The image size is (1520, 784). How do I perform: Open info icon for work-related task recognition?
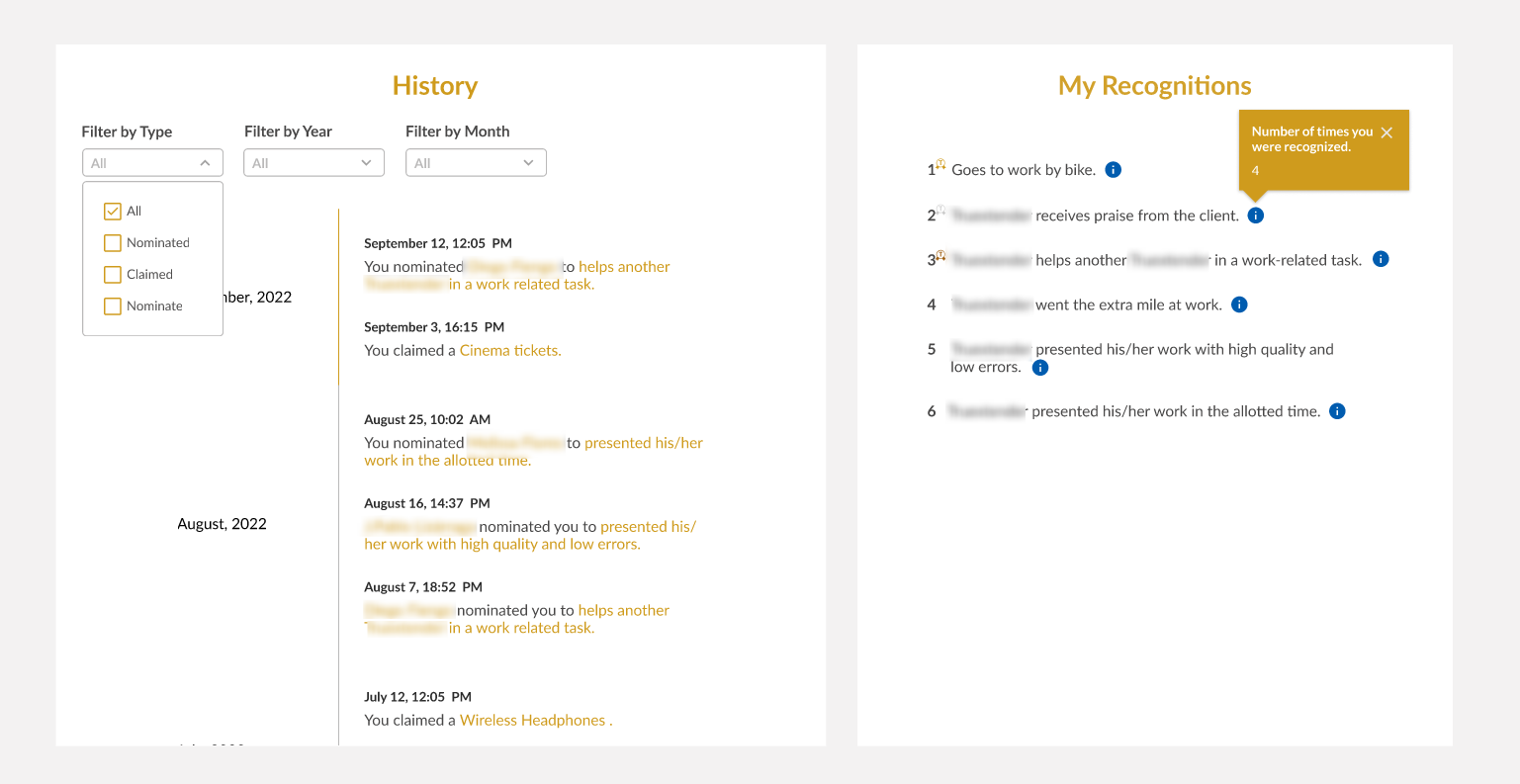1382,259
